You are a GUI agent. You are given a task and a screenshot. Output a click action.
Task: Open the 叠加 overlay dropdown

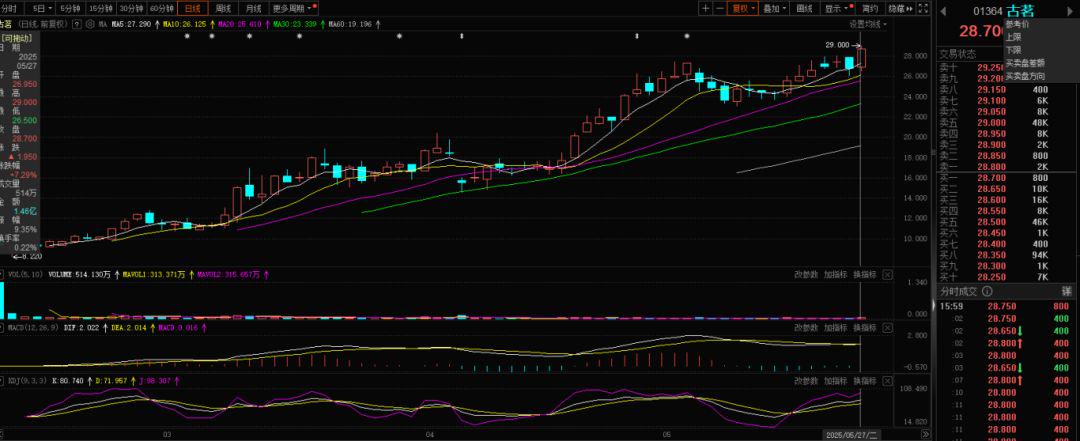[775, 8]
